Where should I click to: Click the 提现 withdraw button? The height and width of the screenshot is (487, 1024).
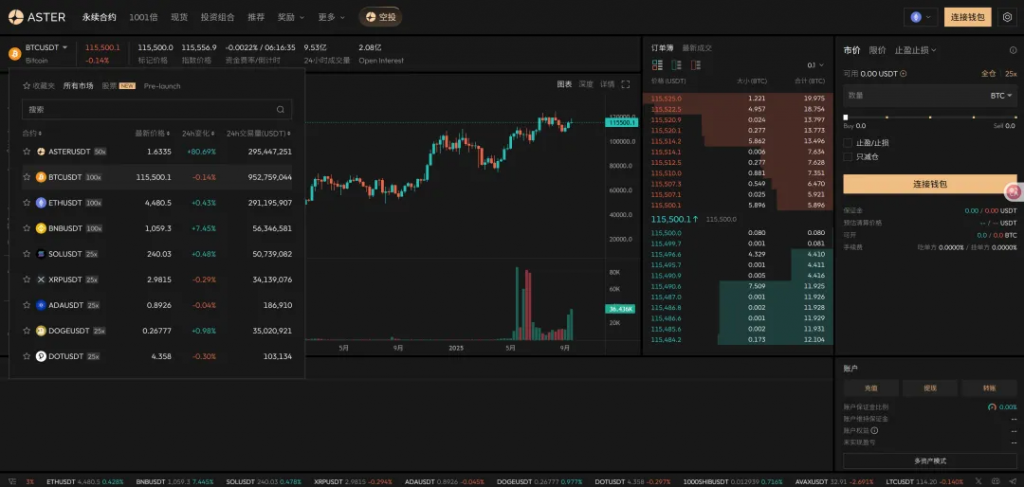tap(930, 388)
